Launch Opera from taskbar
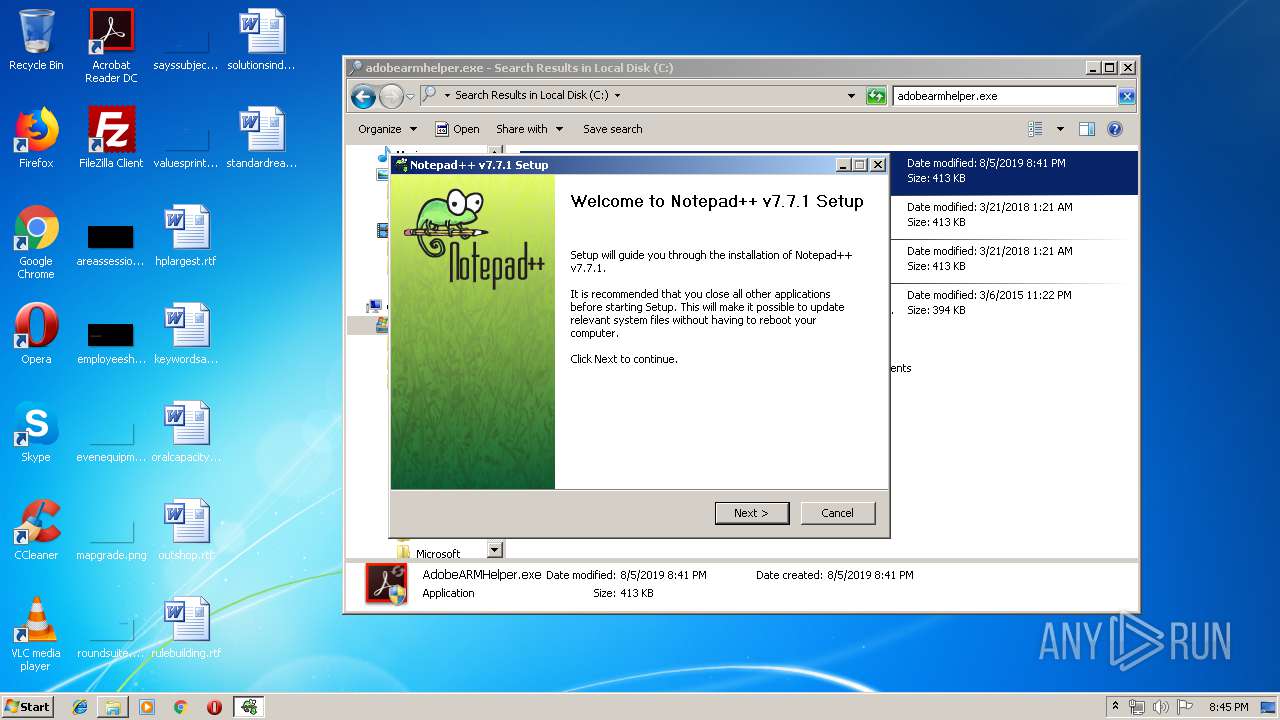The image size is (1280, 720). (x=214, y=707)
